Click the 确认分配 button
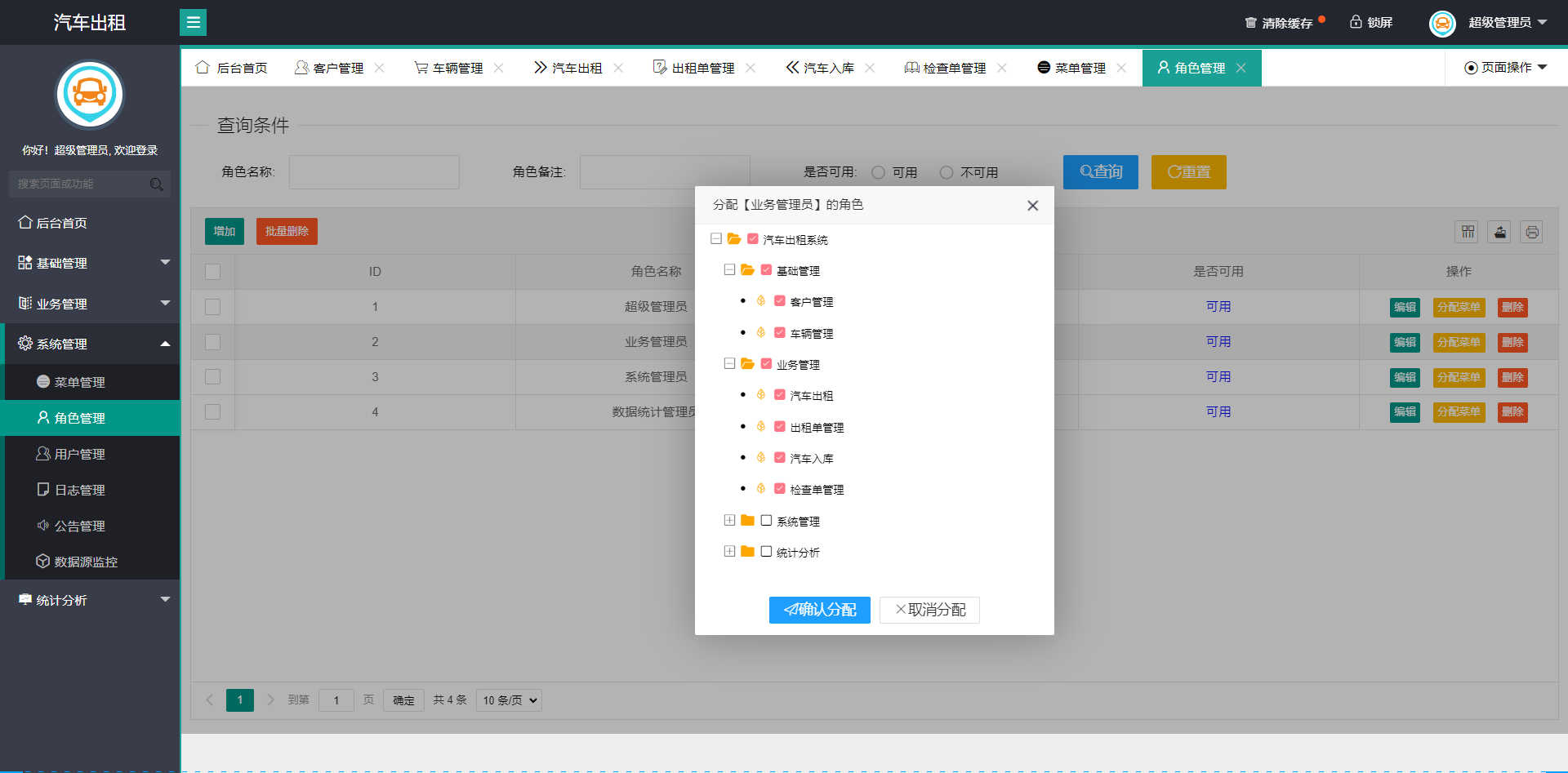 (820, 610)
